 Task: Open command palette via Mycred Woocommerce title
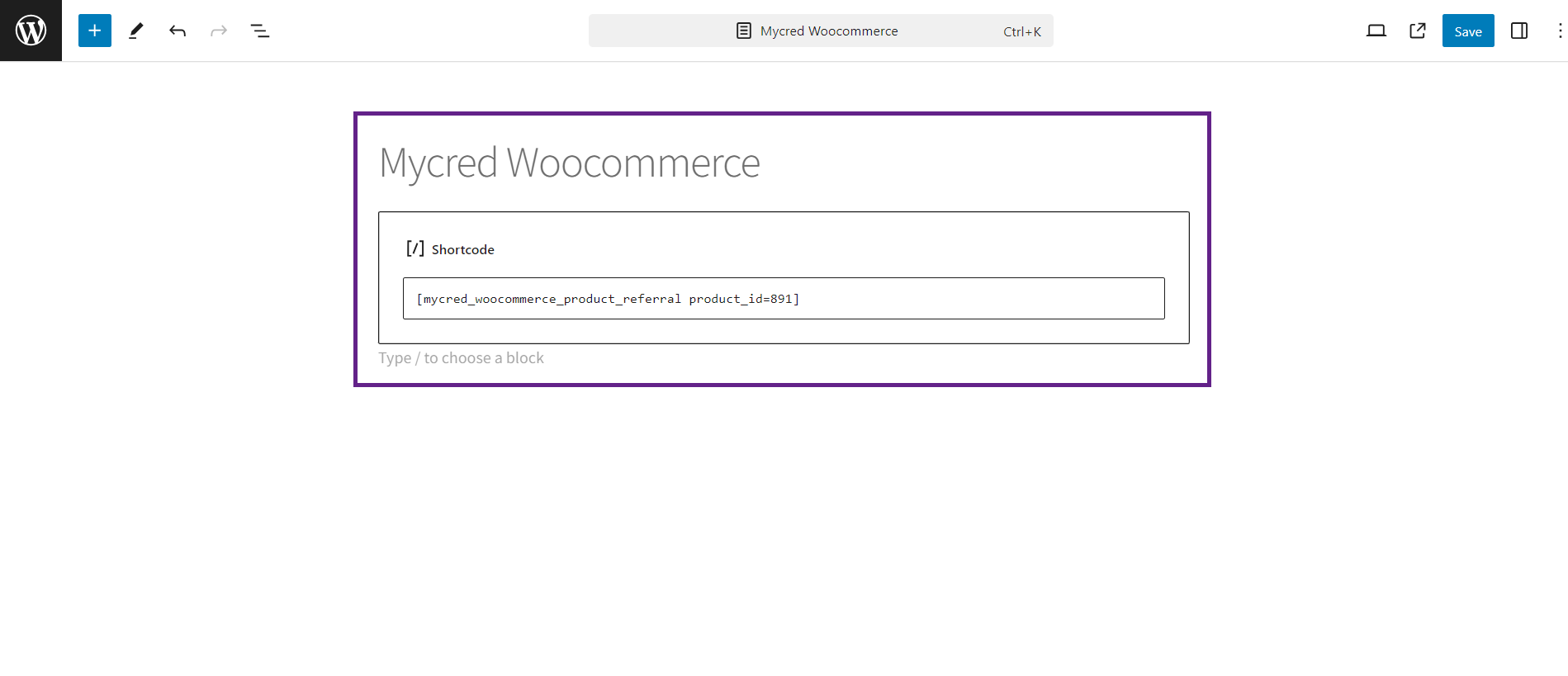click(x=828, y=31)
